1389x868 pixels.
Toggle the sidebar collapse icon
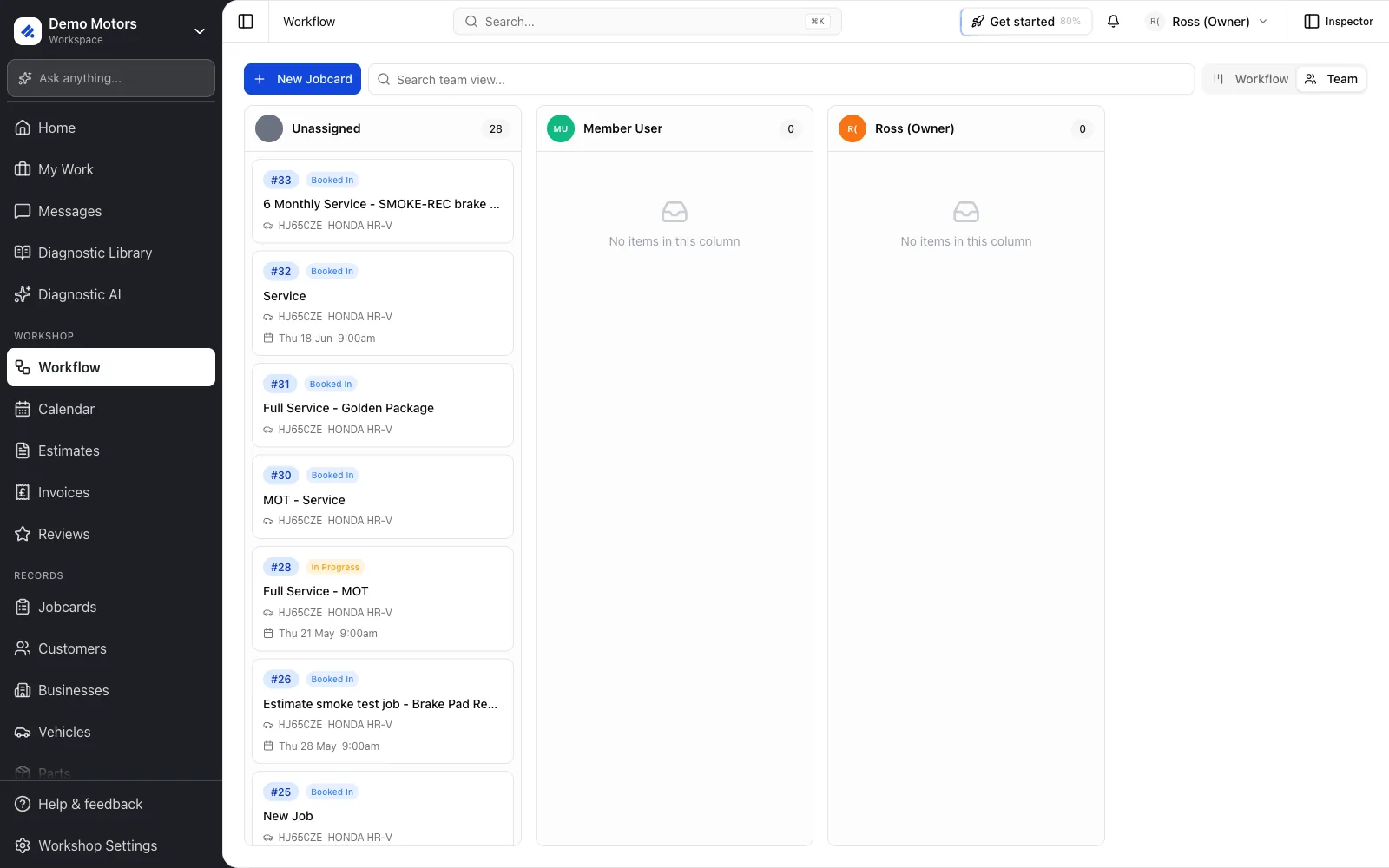tap(246, 22)
